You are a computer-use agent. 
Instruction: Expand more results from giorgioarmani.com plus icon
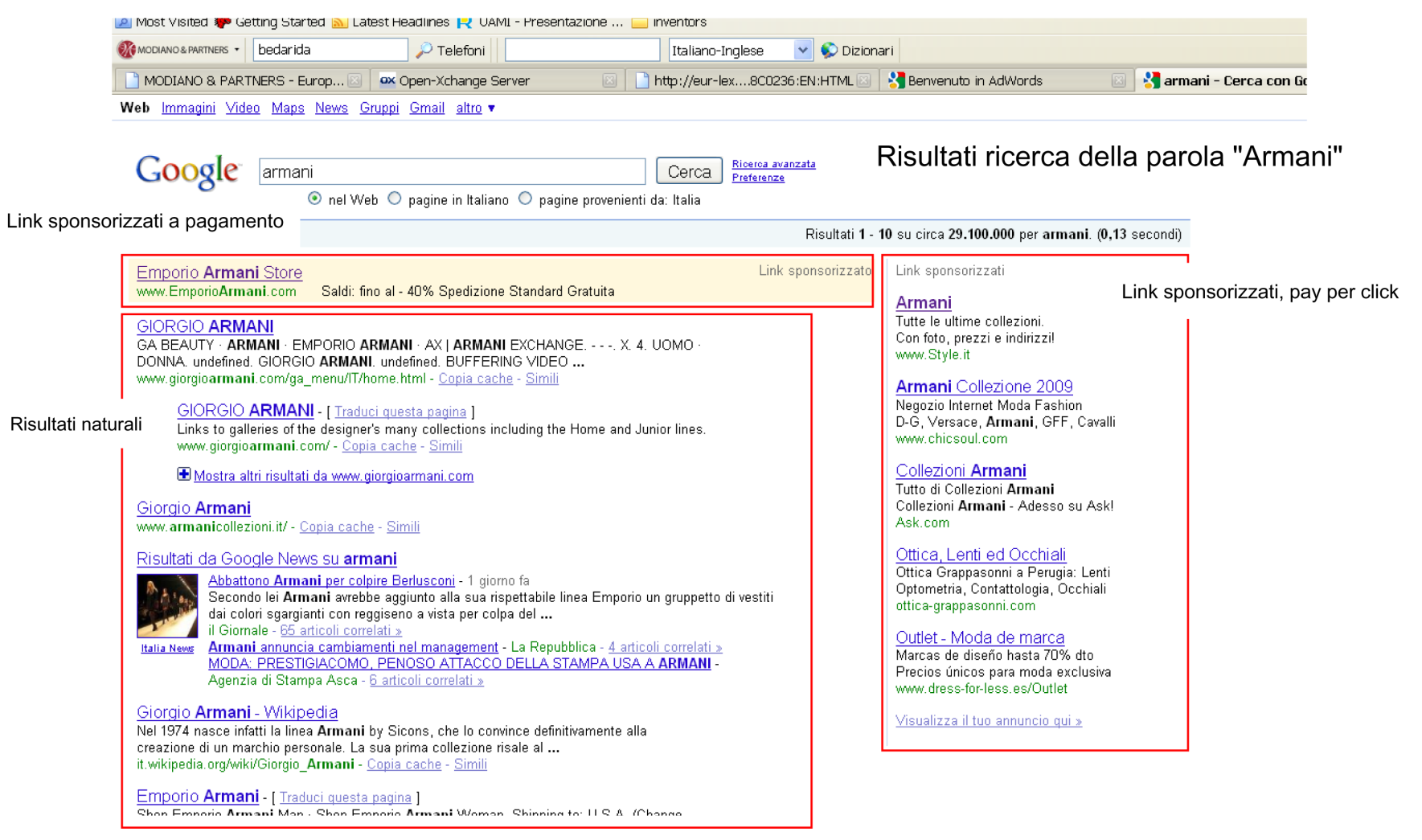(183, 474)
